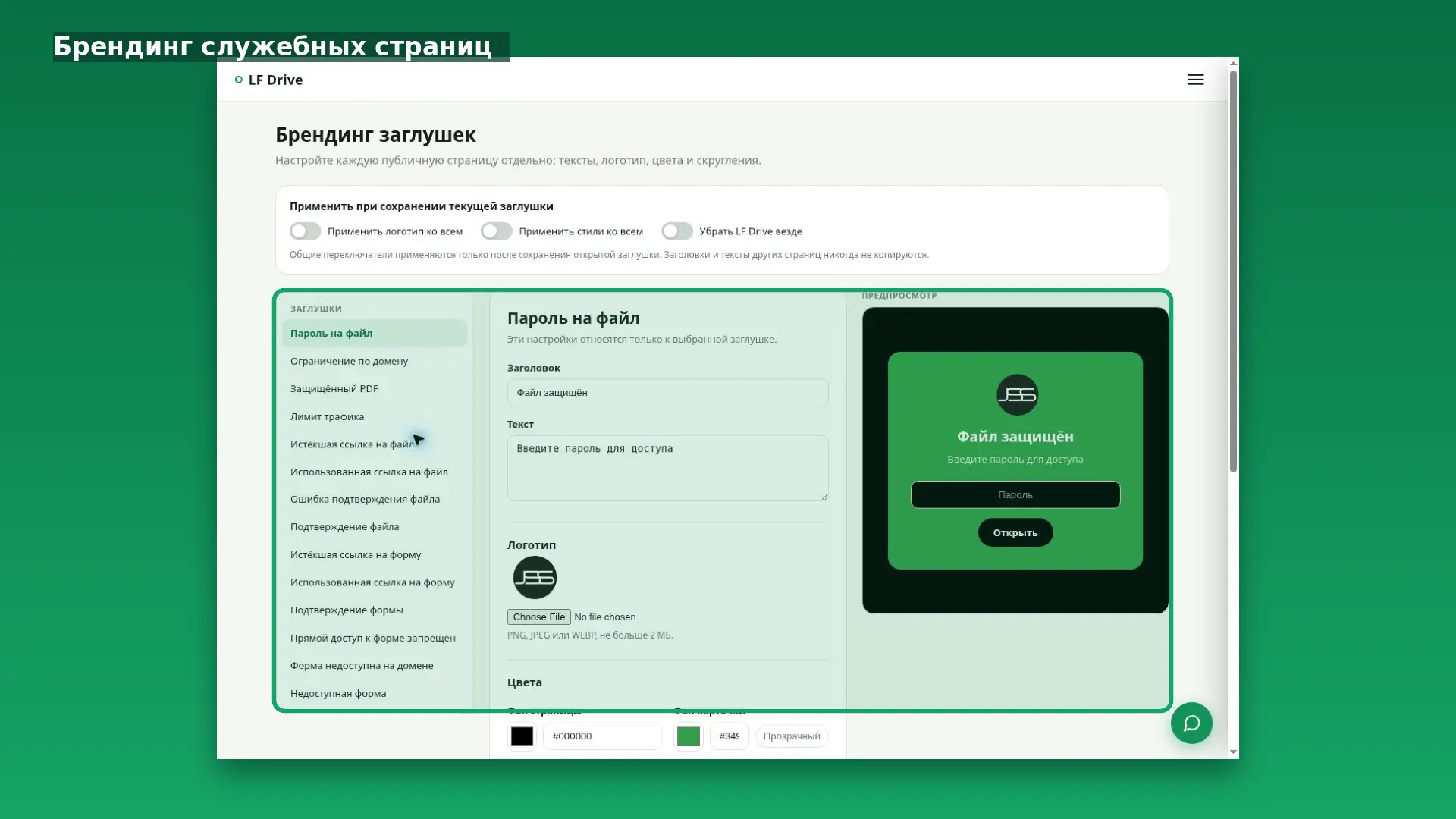Click the Заголовок input with Файл защищён

coord(667,393)
